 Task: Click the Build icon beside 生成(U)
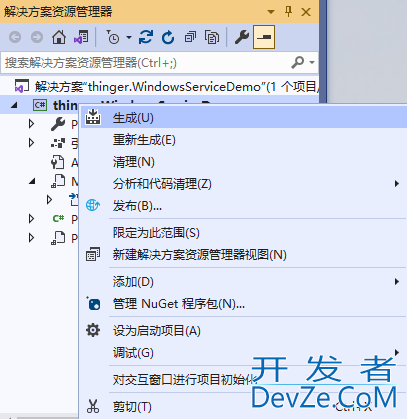pyautogui.click(x=93, y=117)
